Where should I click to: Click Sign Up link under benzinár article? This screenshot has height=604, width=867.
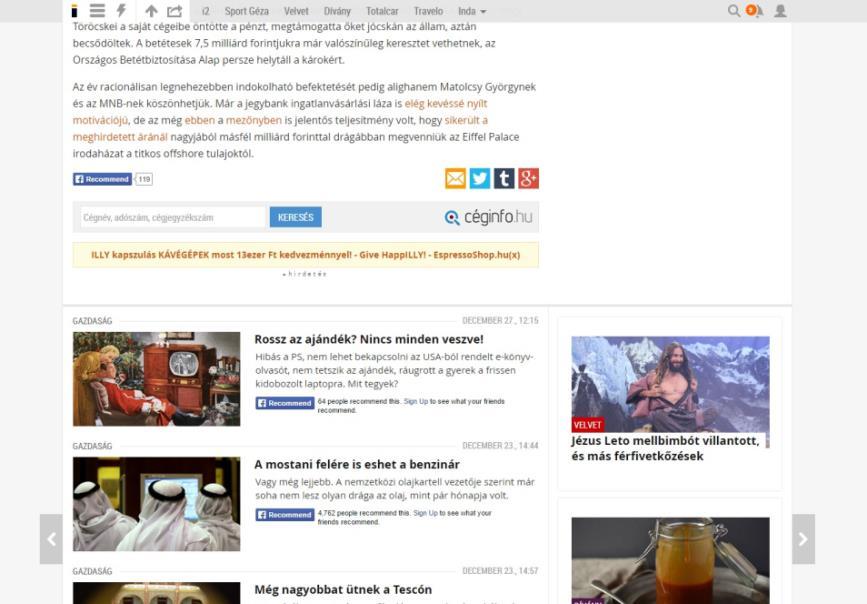(x=425, y=513)
